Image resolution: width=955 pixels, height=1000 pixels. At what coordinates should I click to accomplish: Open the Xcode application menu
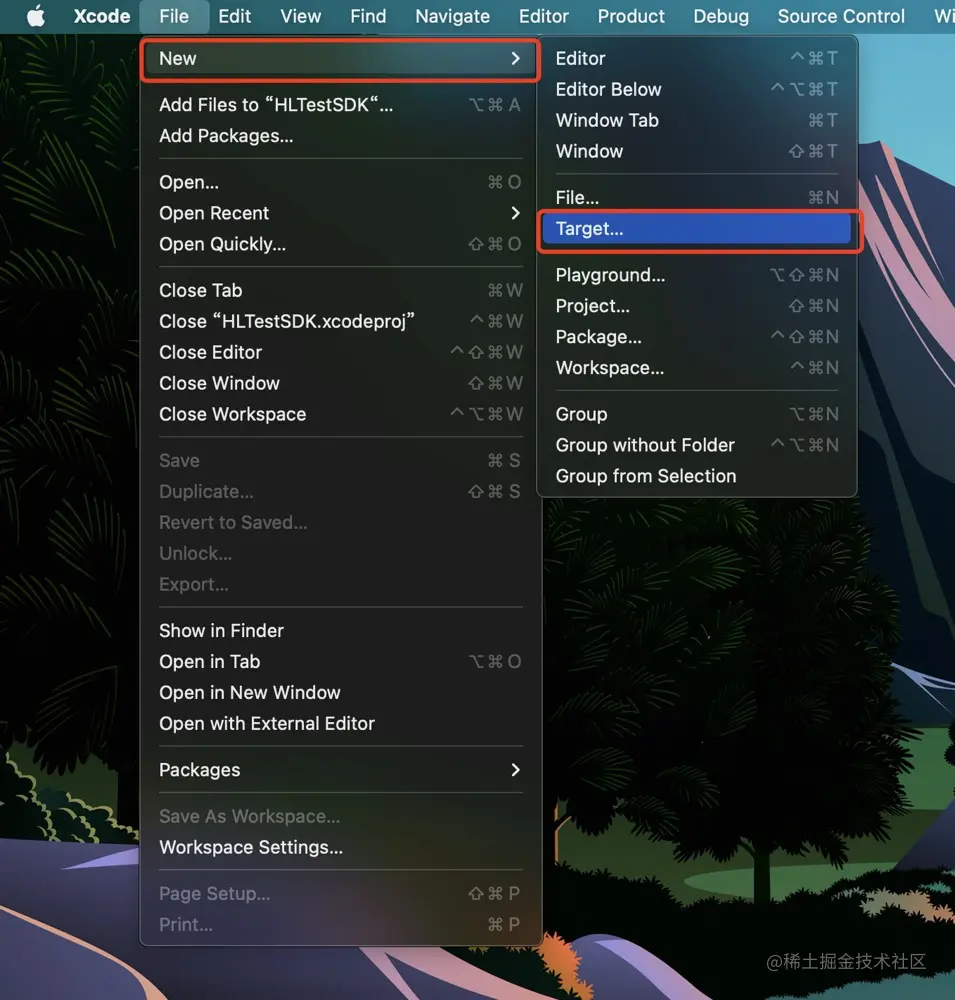coord(101,16)
